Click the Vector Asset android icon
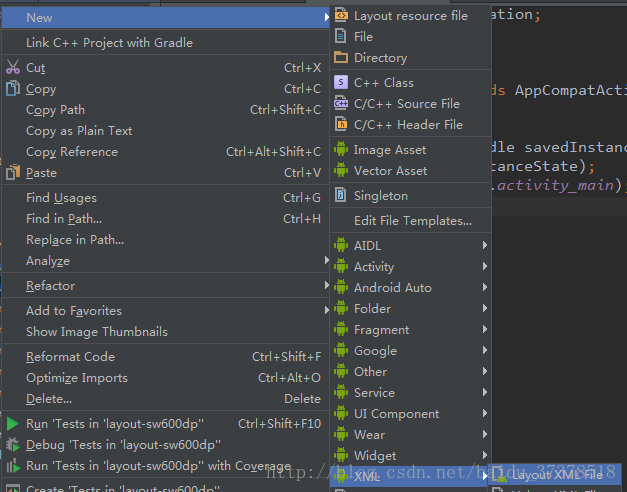The image size is (627, 492). 341,170
